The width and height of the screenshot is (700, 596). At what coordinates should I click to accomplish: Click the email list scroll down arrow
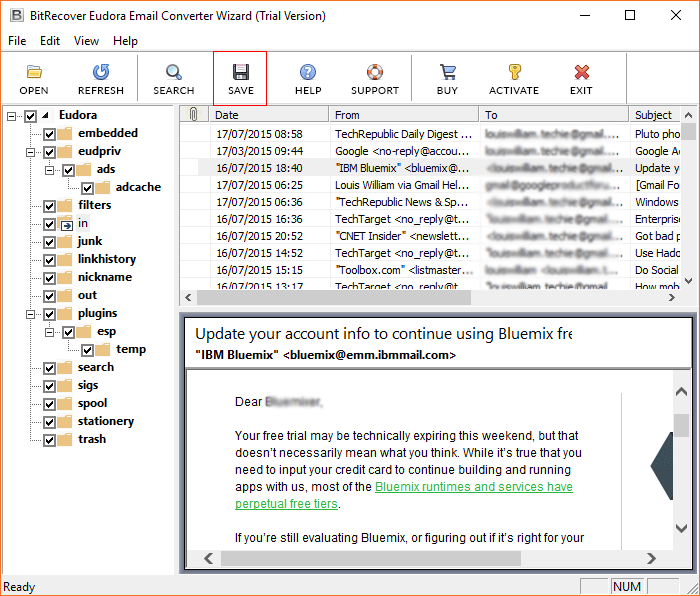click(x=688, y=281)
